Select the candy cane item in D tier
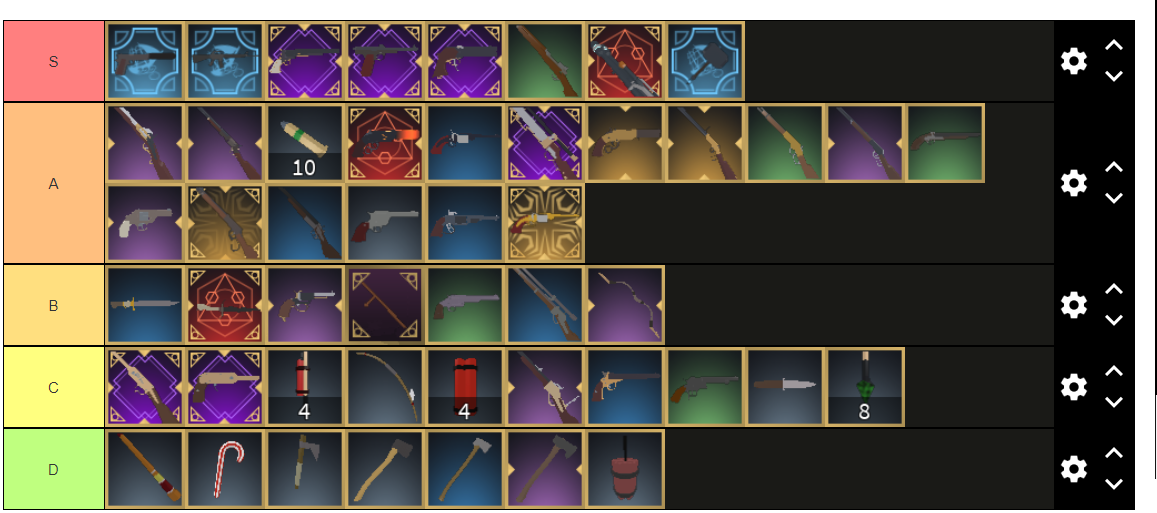1157x513 pixels. [x=225, y=469]
